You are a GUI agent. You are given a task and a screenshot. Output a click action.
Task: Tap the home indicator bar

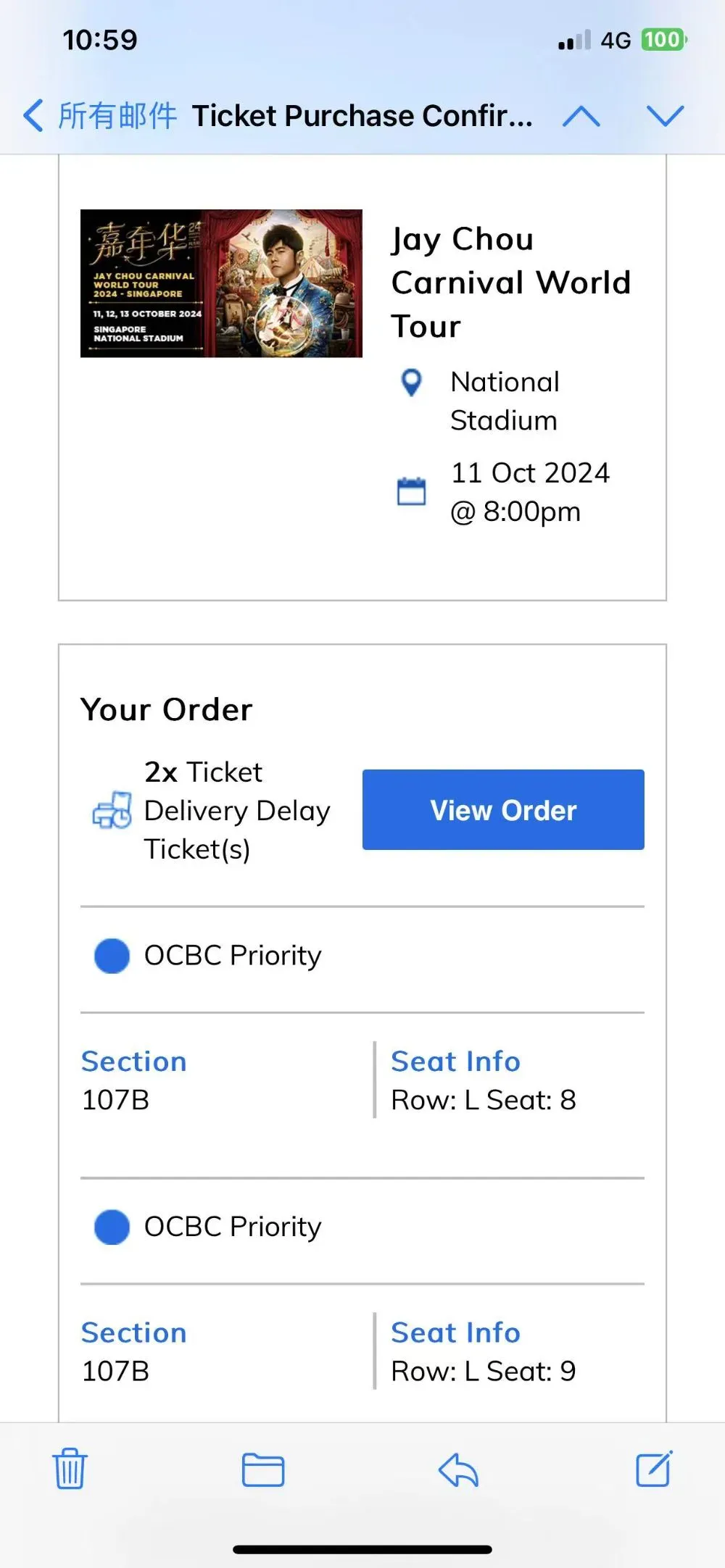coord(362,1549)
